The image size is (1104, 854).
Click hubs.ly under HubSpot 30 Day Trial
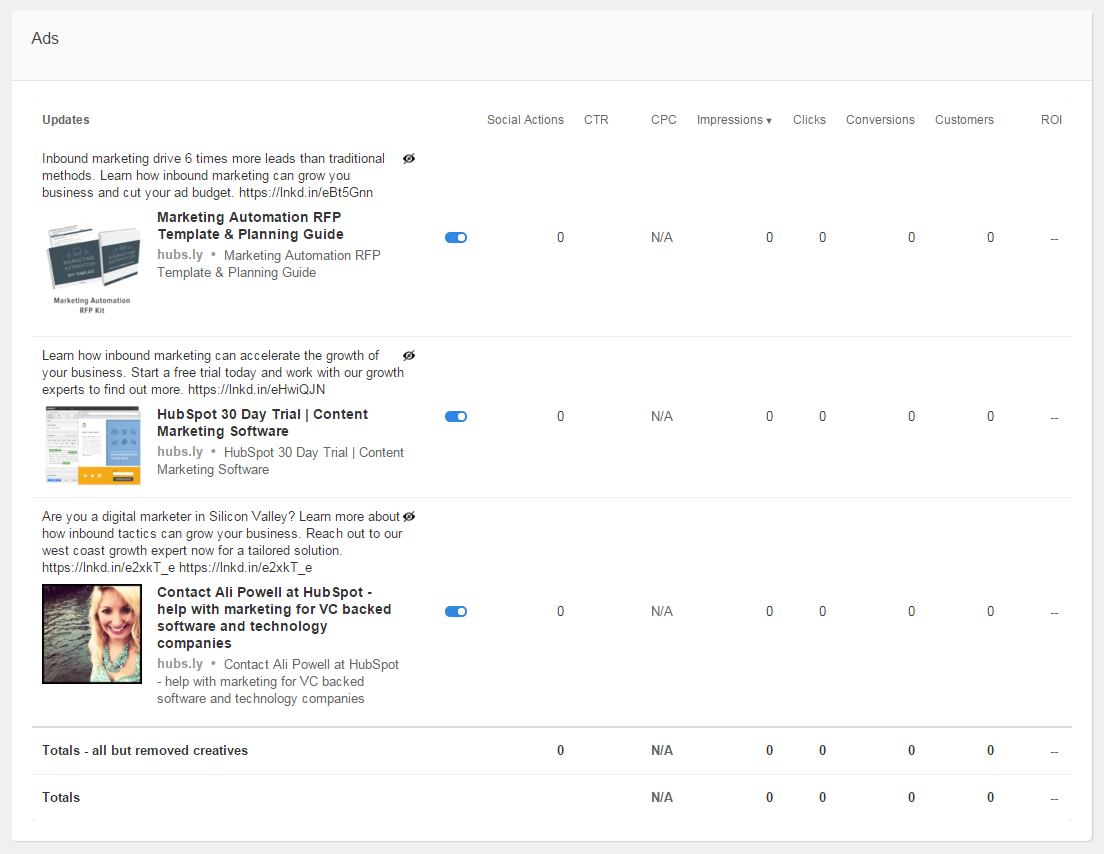pos(180,452)
